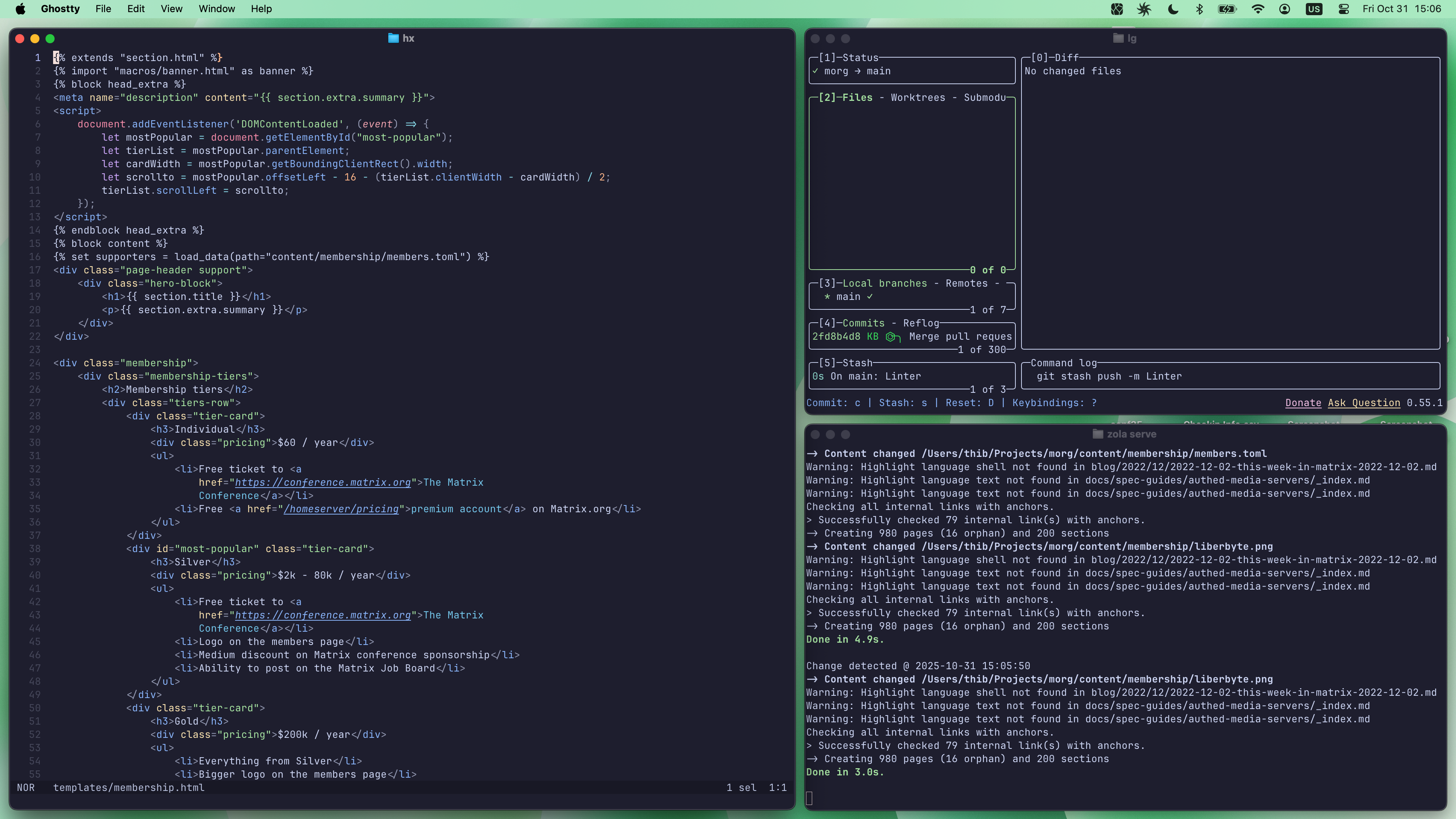Viewport: 1456px width, 819px height.
Task: Open the Window menu in the menu bar
Action: [217, 8]
